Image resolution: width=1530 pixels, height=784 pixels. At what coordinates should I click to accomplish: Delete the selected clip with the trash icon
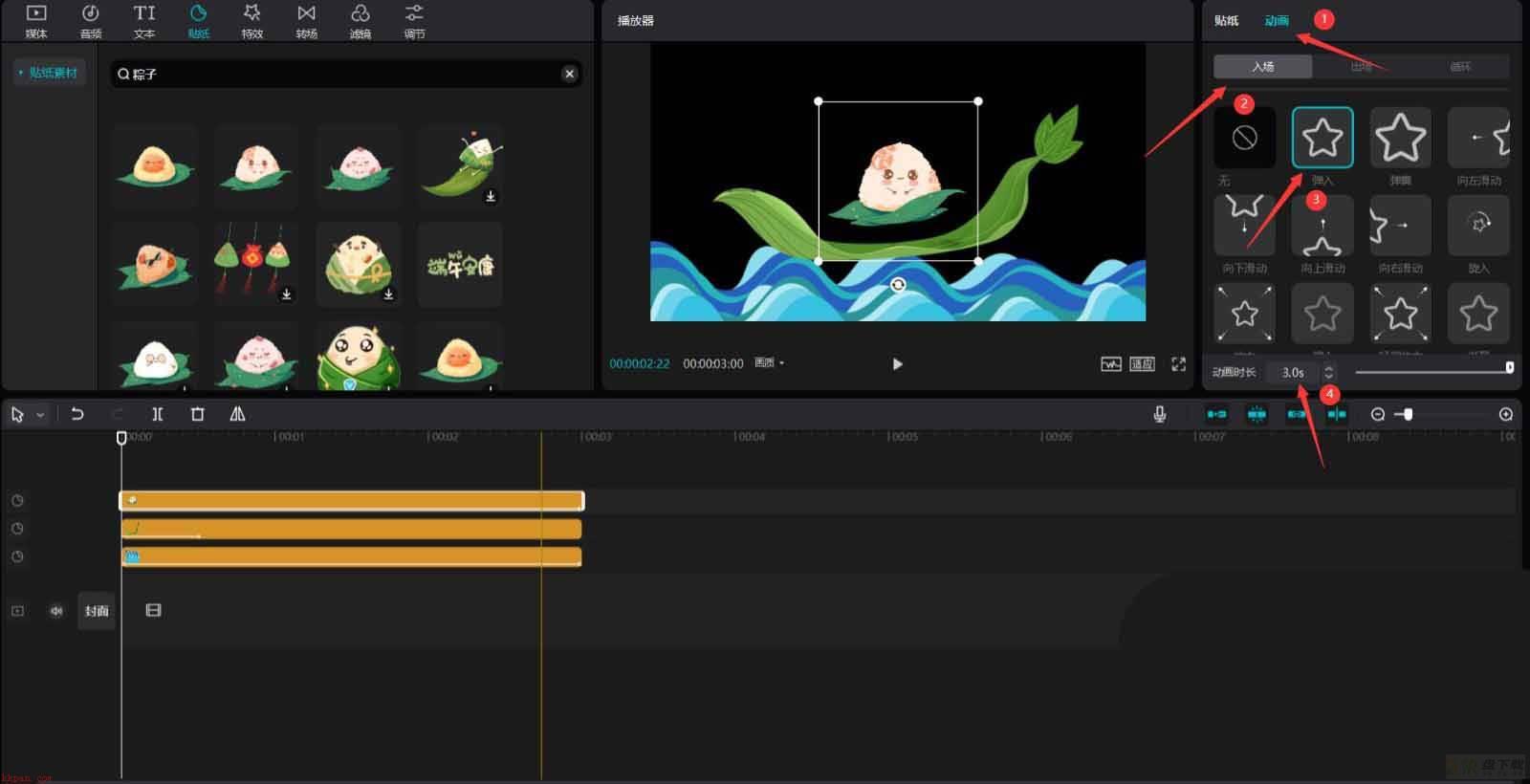[x=198, y=414]
